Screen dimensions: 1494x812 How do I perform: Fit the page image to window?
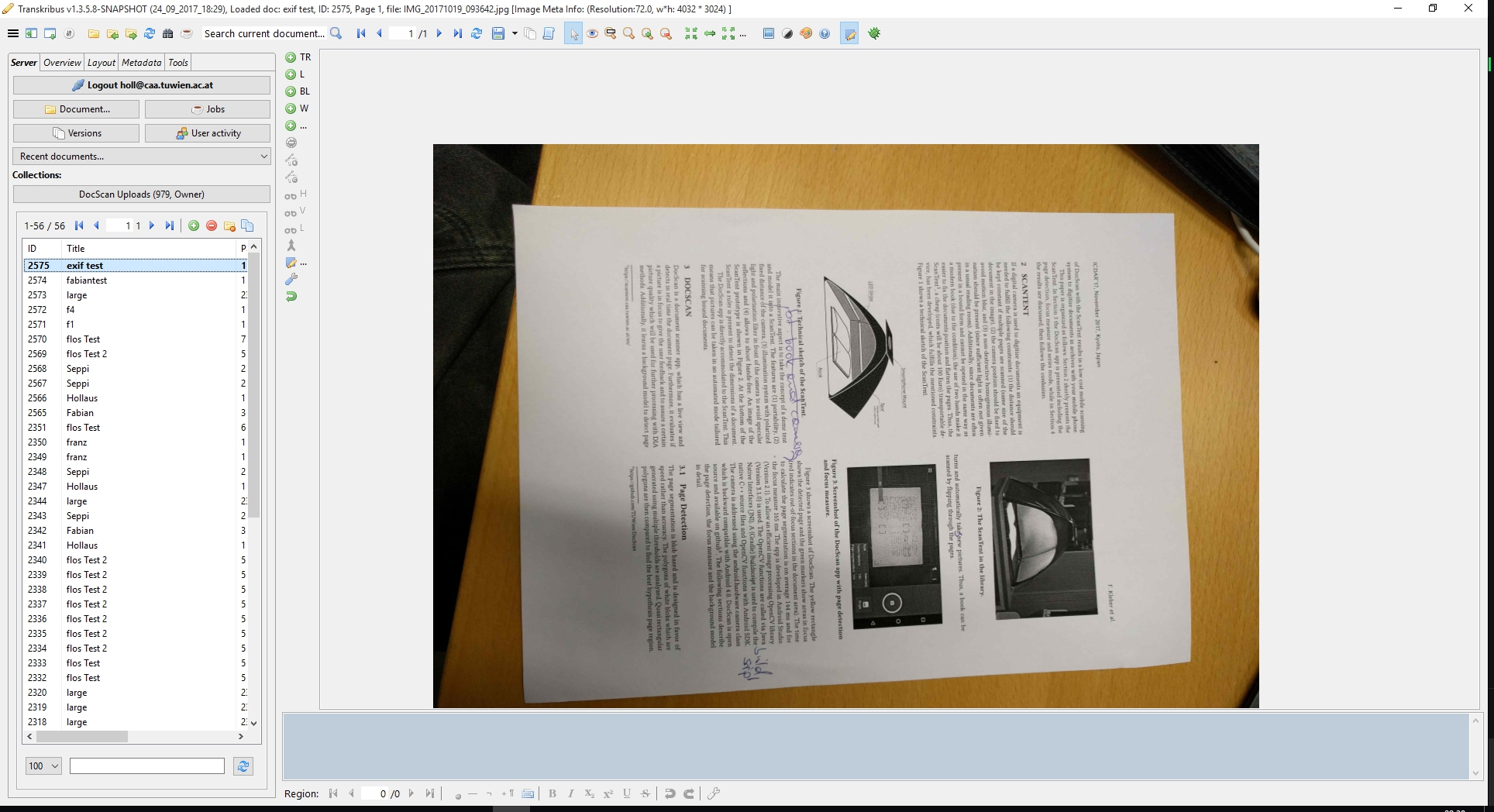point(690,33)
